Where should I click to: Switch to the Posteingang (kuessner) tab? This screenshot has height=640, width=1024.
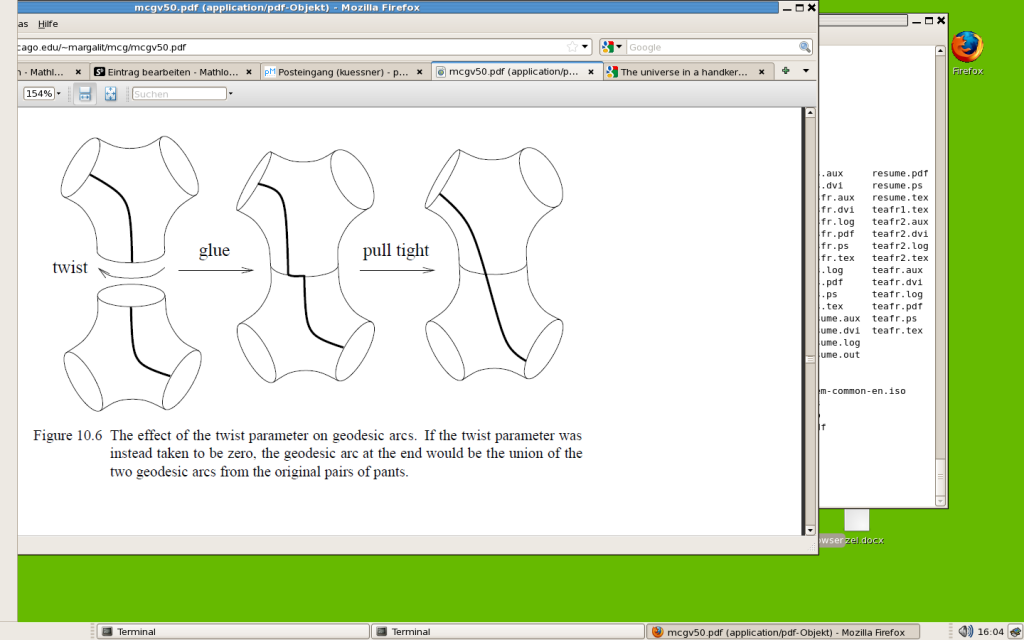345,72
